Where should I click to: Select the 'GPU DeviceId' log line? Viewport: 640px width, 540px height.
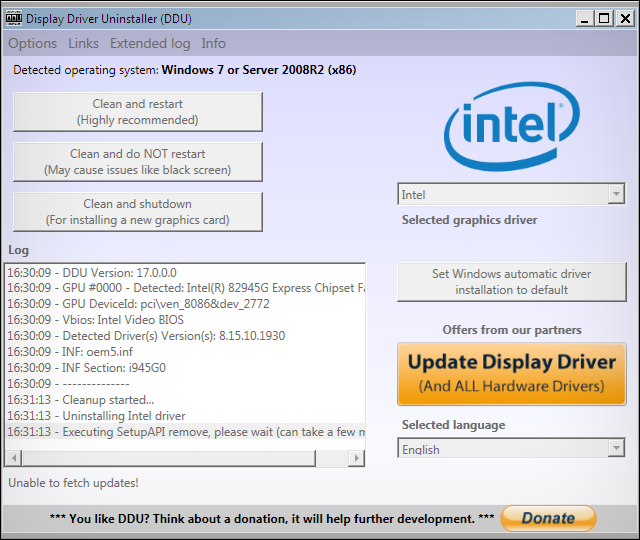click(186, 304)
